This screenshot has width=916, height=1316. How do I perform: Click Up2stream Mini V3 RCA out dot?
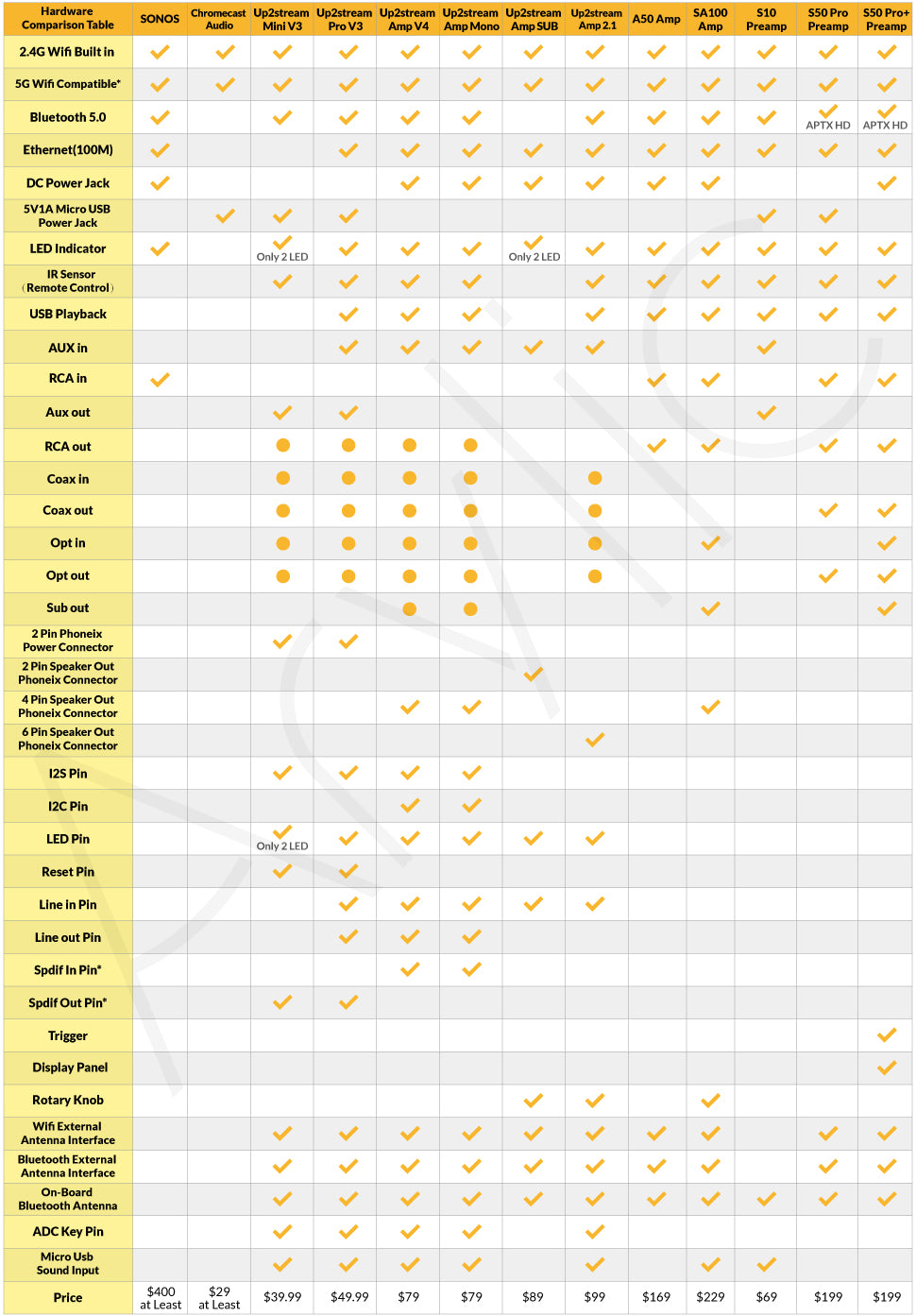282,445
